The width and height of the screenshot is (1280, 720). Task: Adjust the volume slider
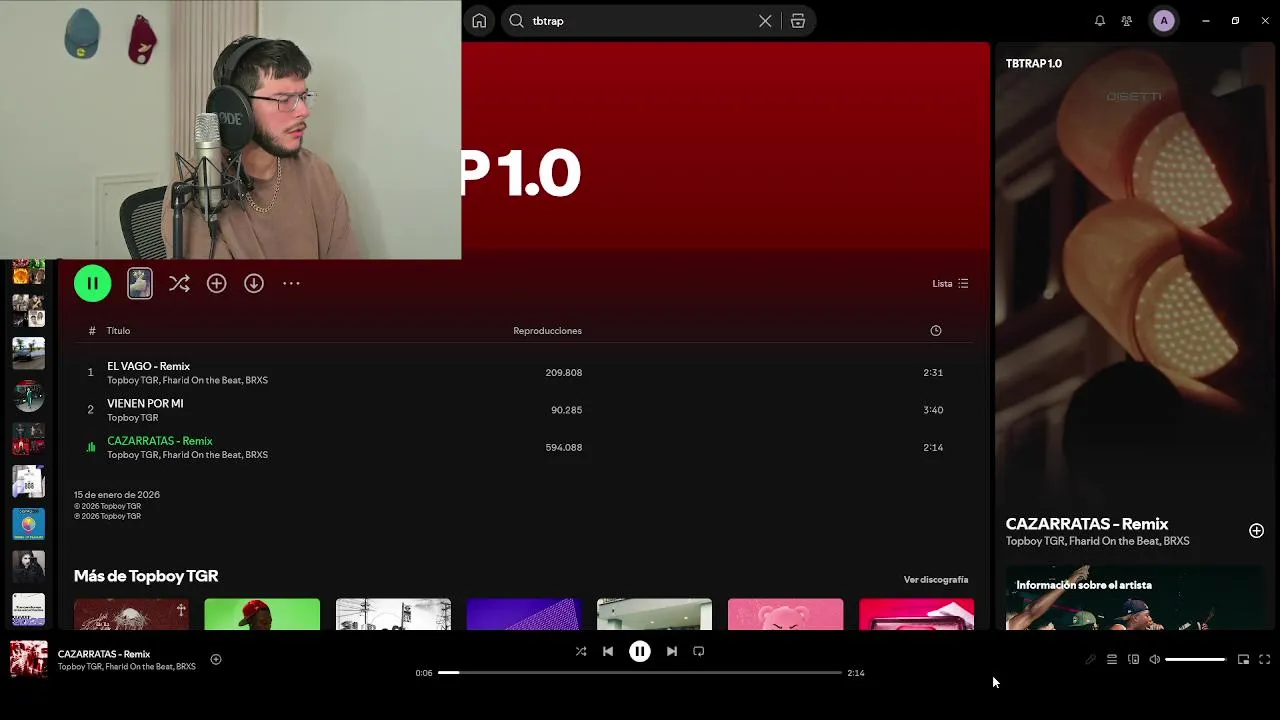1195,660
